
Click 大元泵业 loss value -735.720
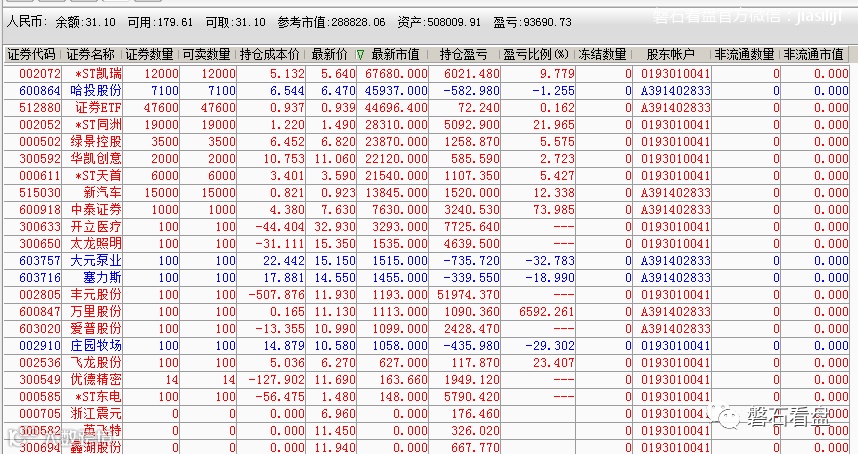click(471, 260)
